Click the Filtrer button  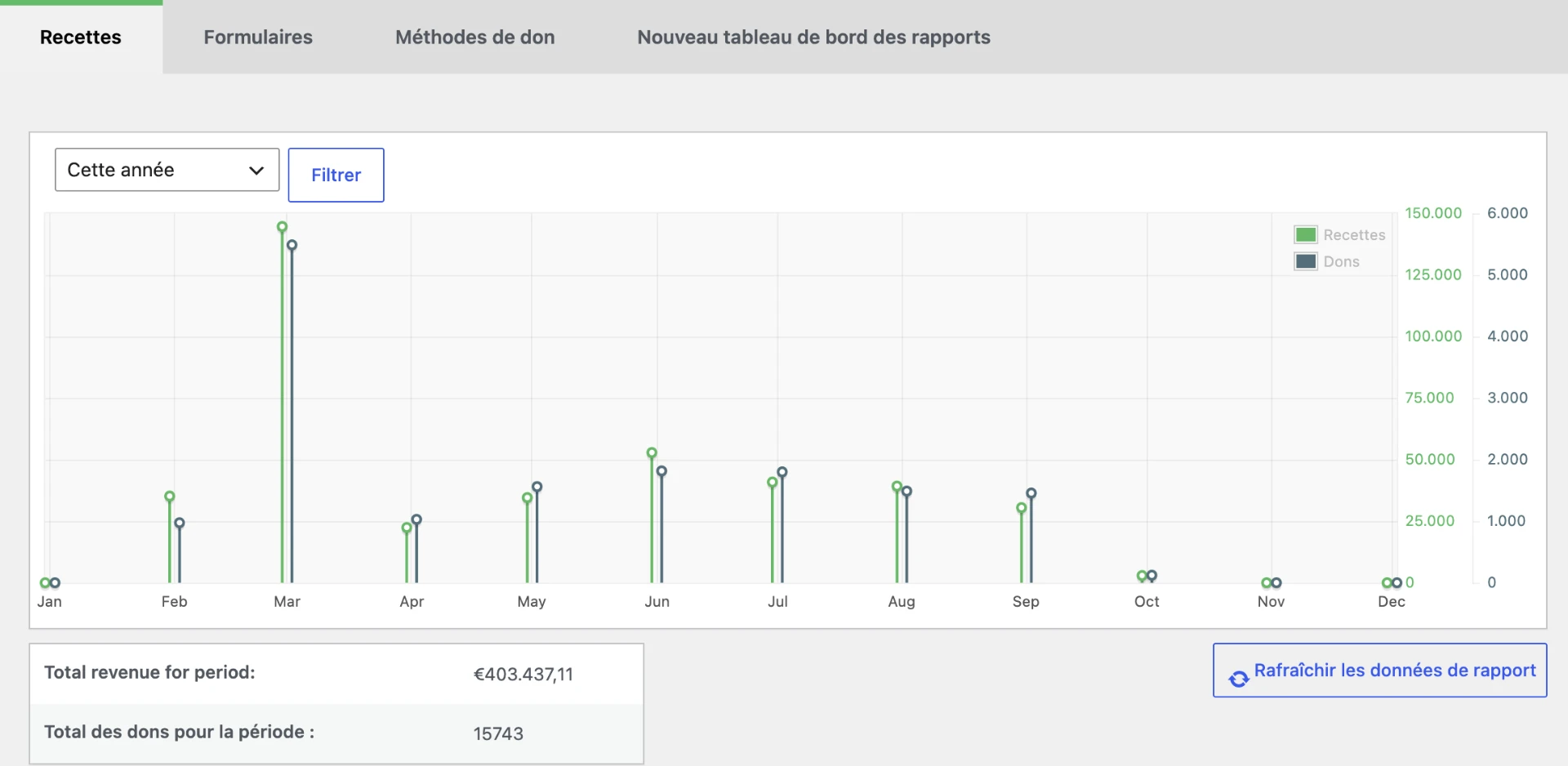pyautogui.click(x=336, y=175)
